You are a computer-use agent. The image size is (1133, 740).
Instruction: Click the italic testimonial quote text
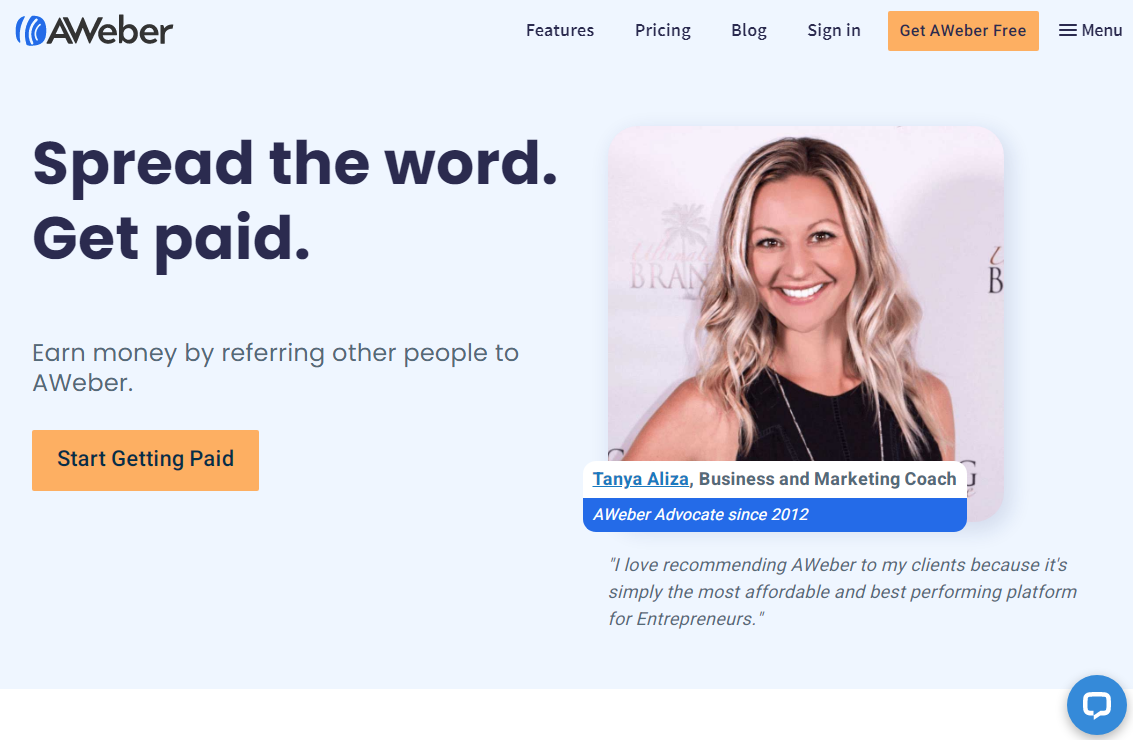point(843,592)
